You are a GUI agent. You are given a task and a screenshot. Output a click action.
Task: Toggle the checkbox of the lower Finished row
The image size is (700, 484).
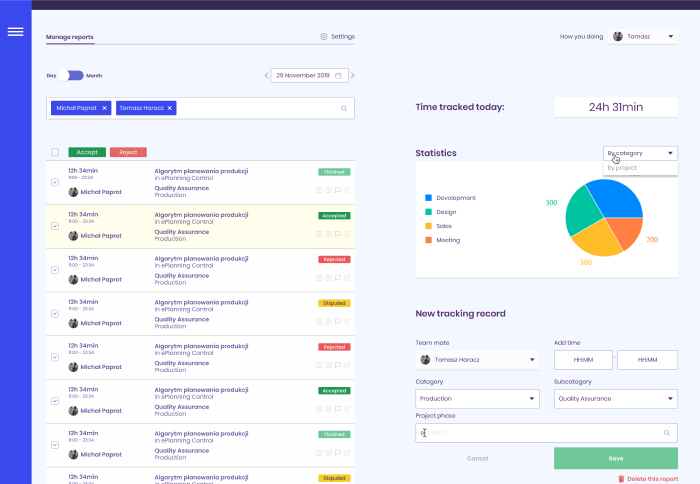pyautogui.click(x=55, y=445)
